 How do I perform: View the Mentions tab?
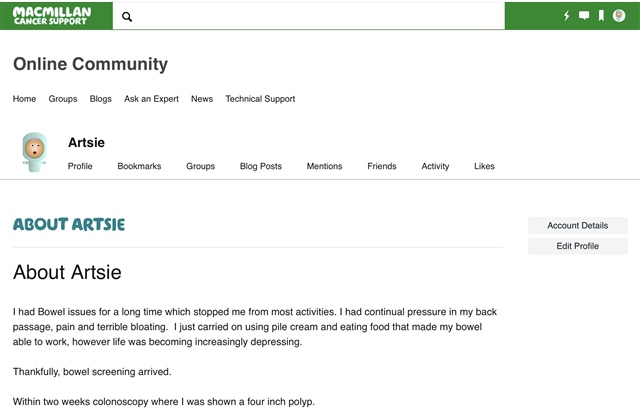click(324, 166)
